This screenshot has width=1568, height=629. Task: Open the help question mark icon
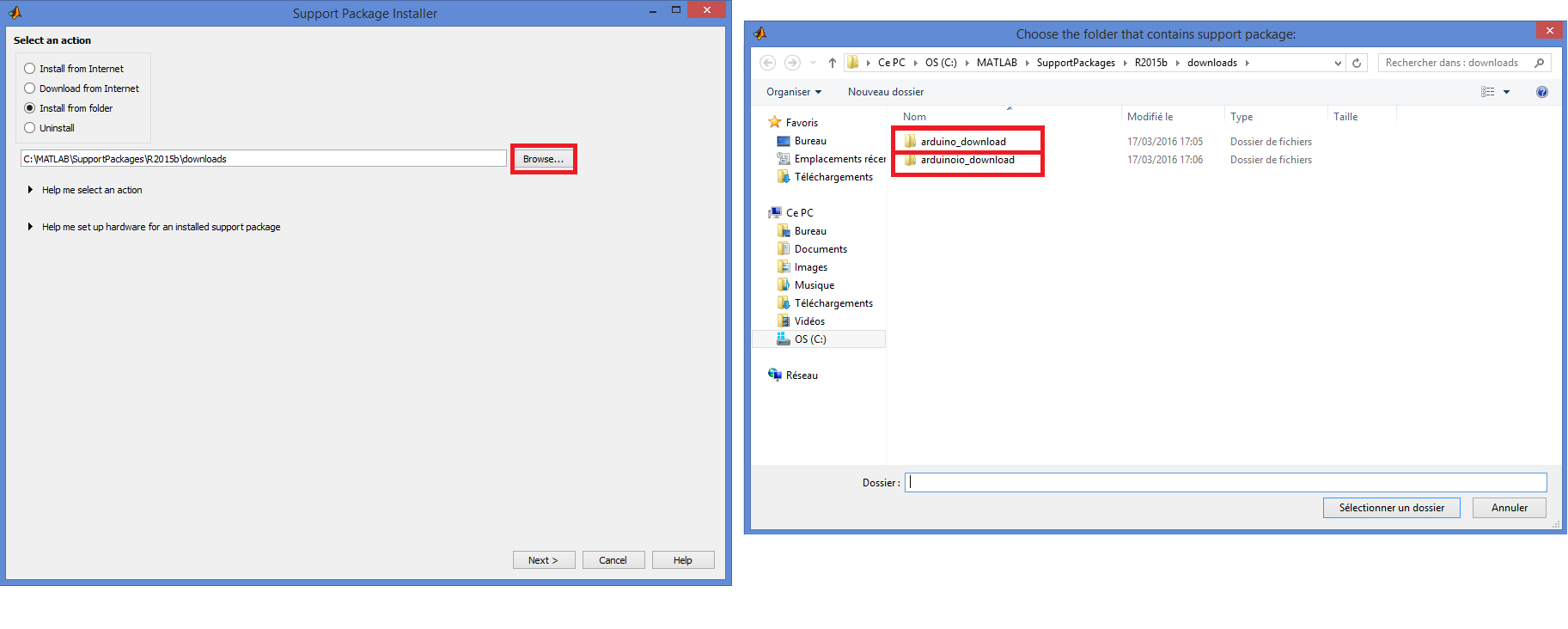click(1541, 92)
